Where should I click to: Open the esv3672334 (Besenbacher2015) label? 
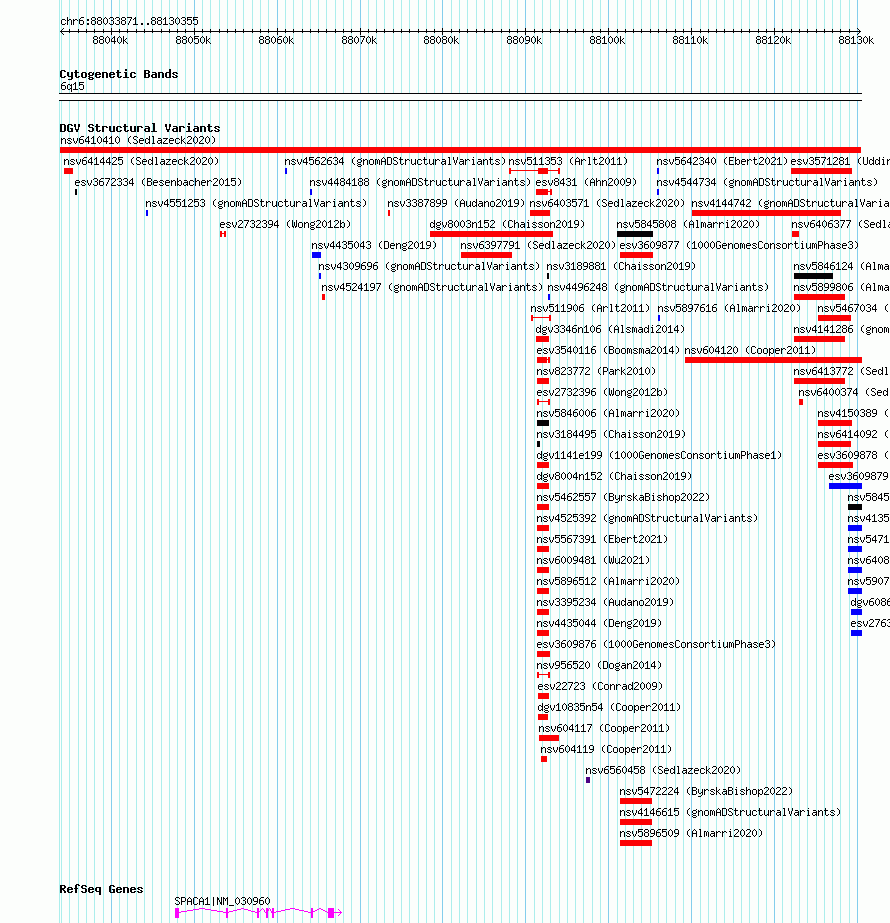[x=158, y=182]
